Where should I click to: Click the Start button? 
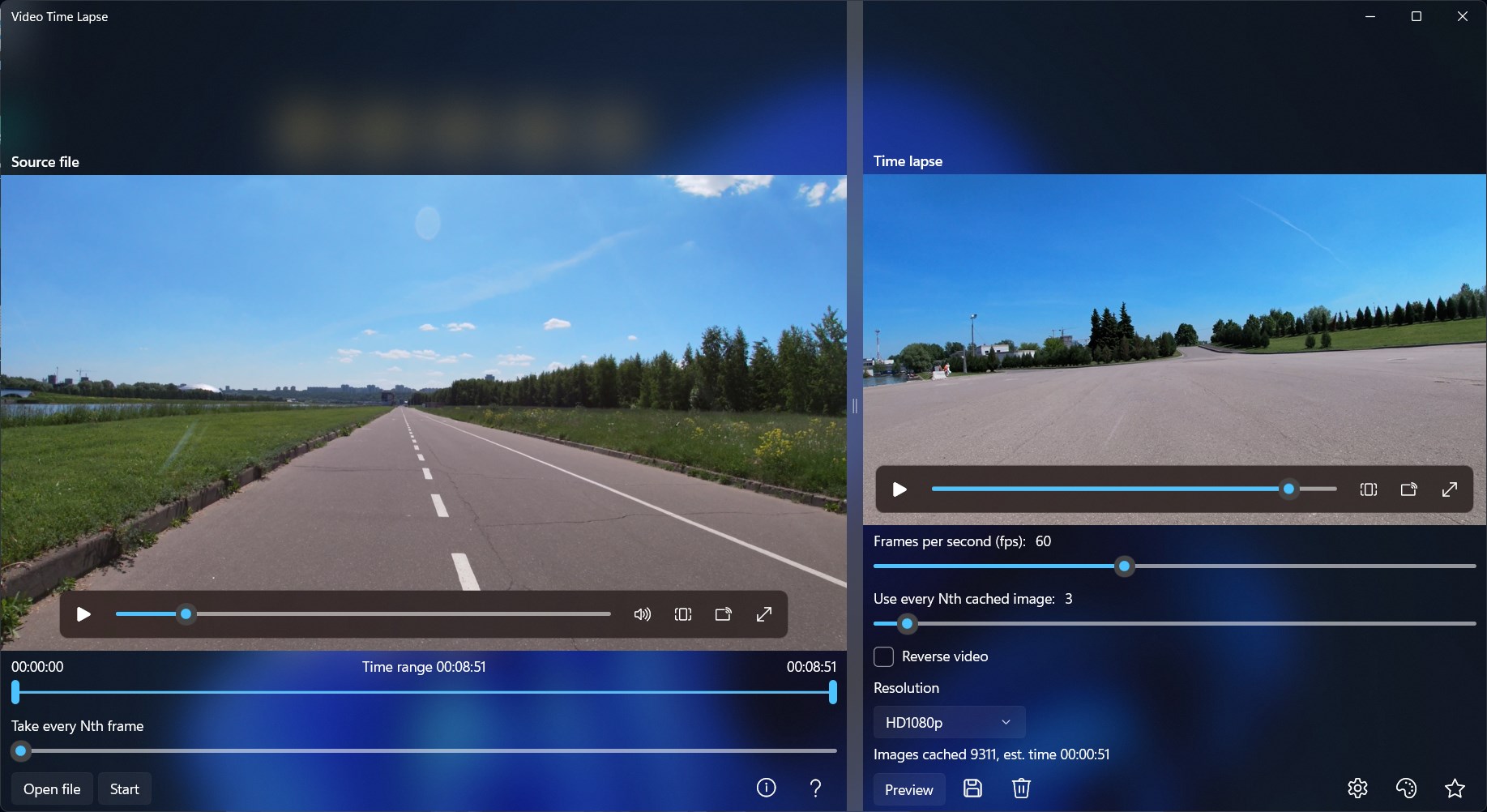(x=125, y=789)
